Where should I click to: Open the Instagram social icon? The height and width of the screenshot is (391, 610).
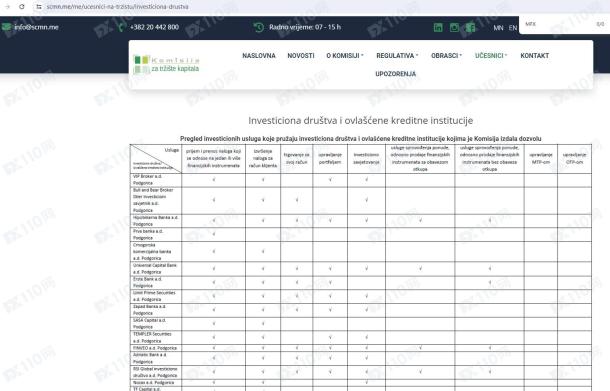(x=454, y=27)
